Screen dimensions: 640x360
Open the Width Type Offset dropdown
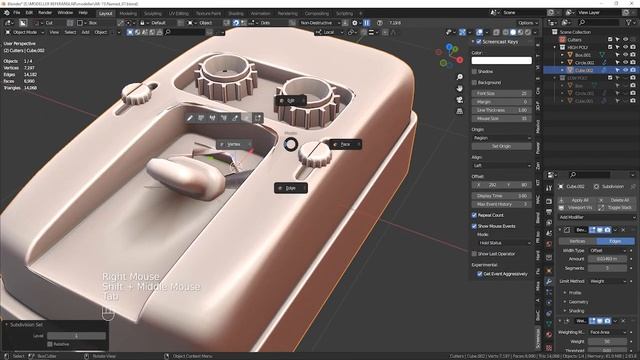pos(608,251)
